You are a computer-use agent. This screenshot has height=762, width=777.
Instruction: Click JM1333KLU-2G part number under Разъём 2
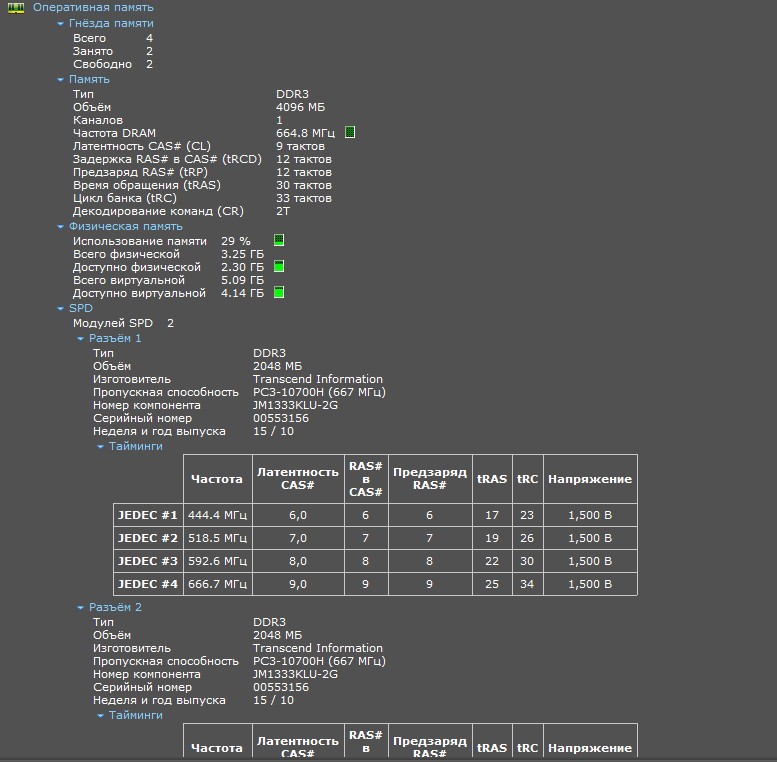coord(295,674)
